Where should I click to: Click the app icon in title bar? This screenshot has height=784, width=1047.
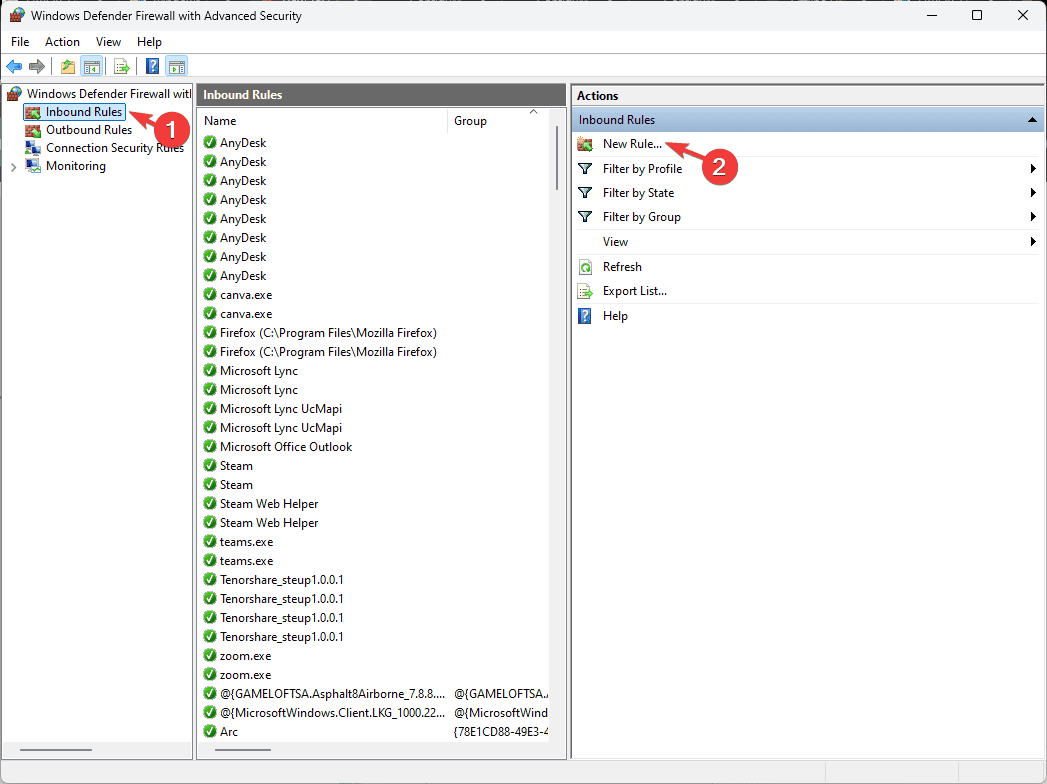tap(17, 15)
